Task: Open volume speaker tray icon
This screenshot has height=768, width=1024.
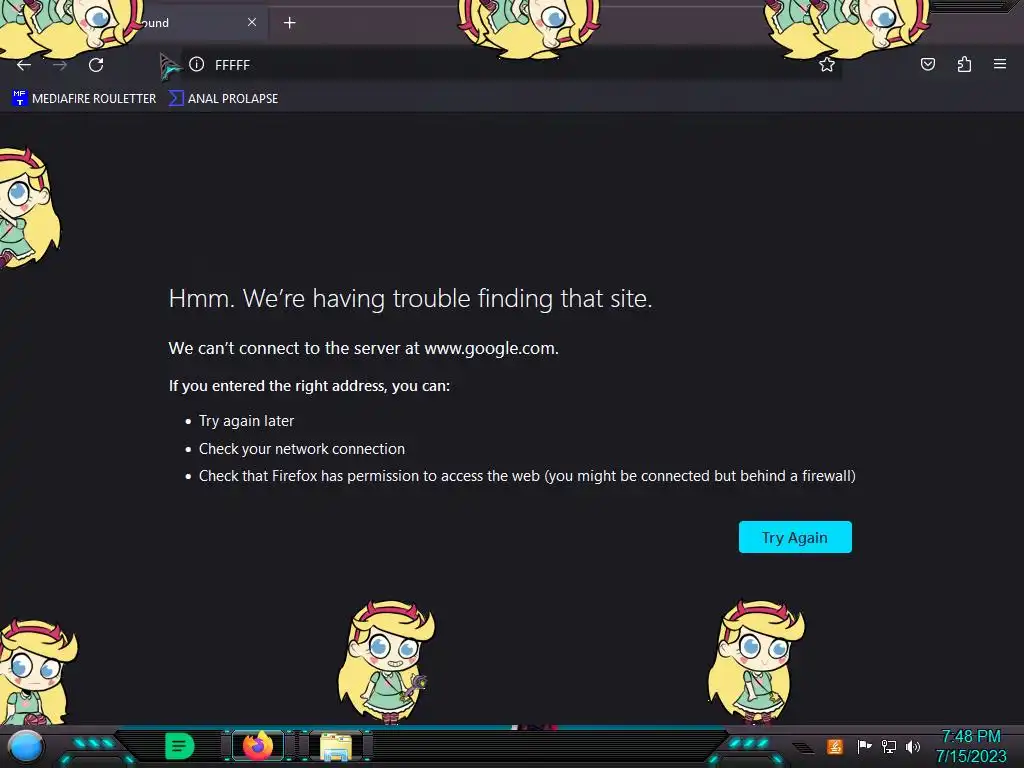Action: (913, 746)
